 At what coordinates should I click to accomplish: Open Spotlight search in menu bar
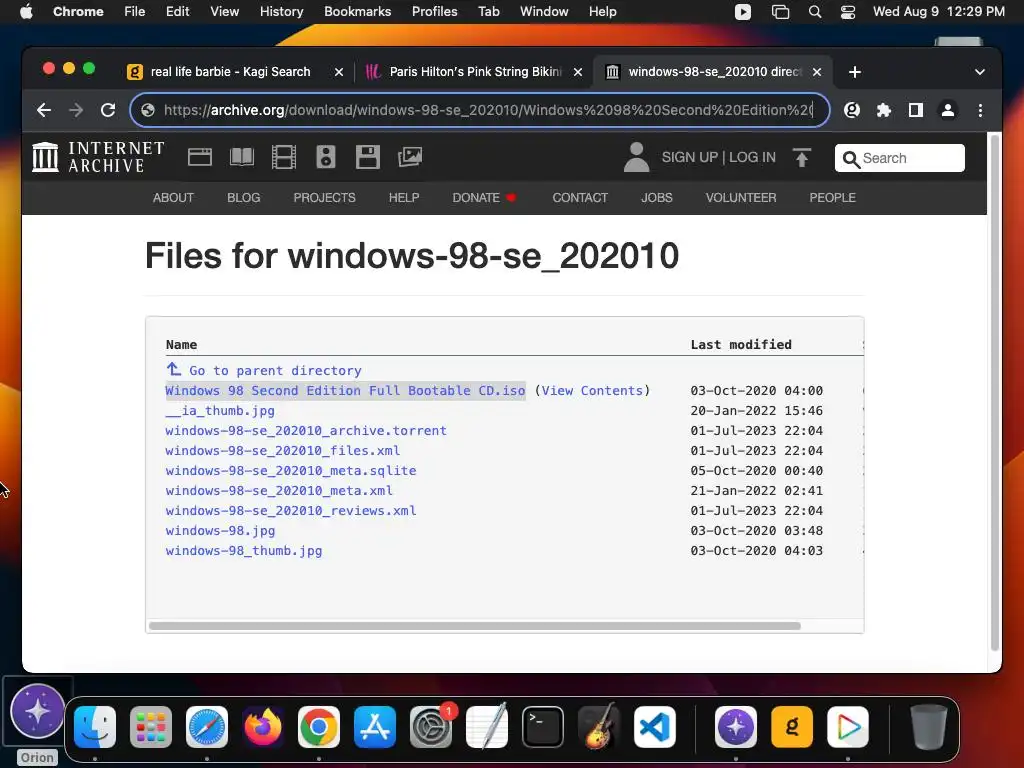pos(814,12)
